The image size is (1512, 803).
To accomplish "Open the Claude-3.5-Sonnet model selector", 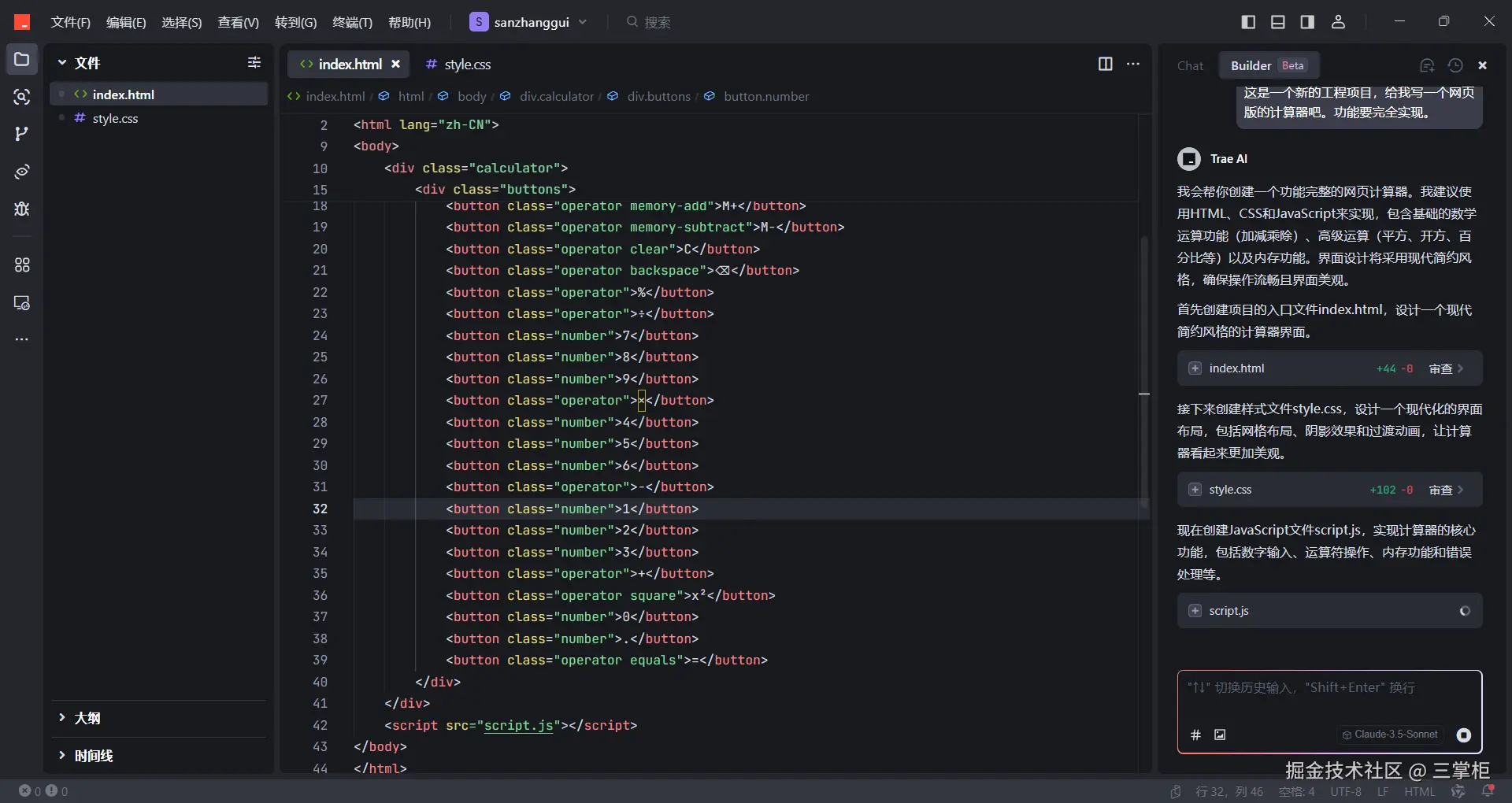I will 1390,735.
